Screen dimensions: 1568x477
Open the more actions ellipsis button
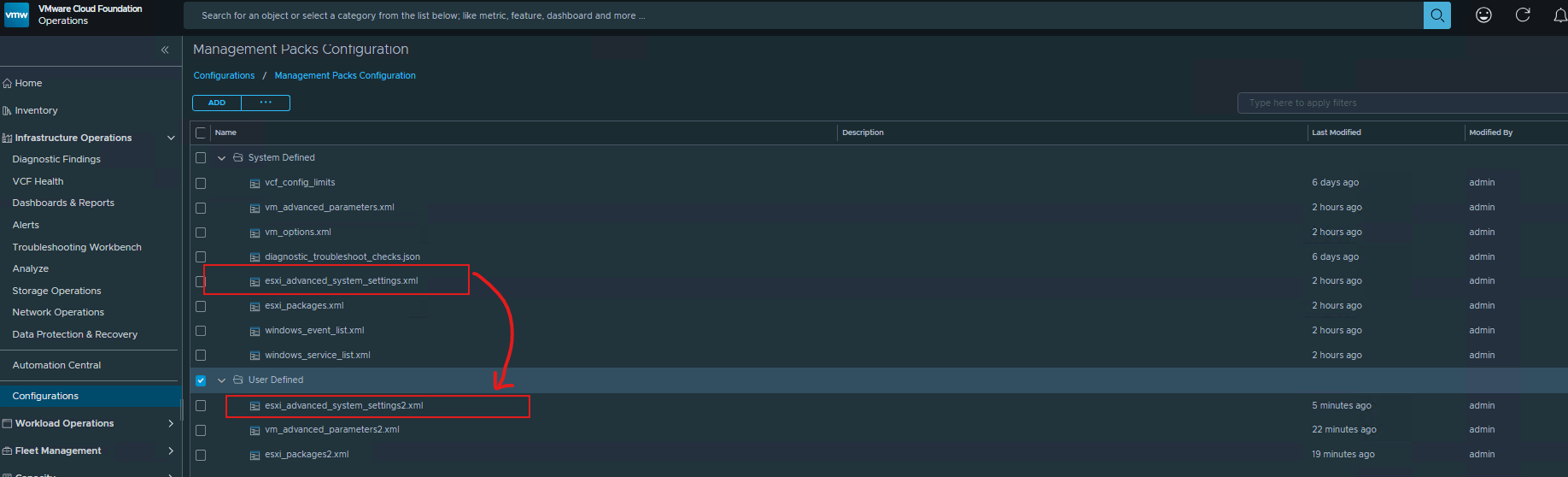(266, 103)
